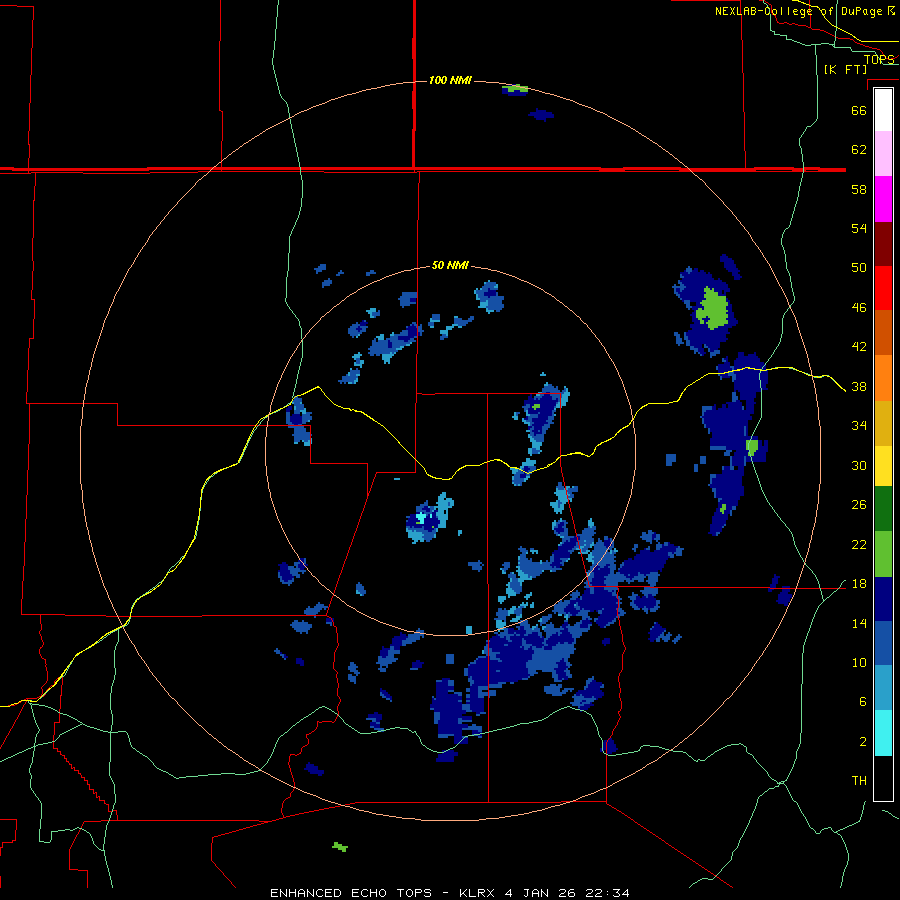Click the [K FT] units label
This screenshot has height=900, width=900.
(845, 70)
